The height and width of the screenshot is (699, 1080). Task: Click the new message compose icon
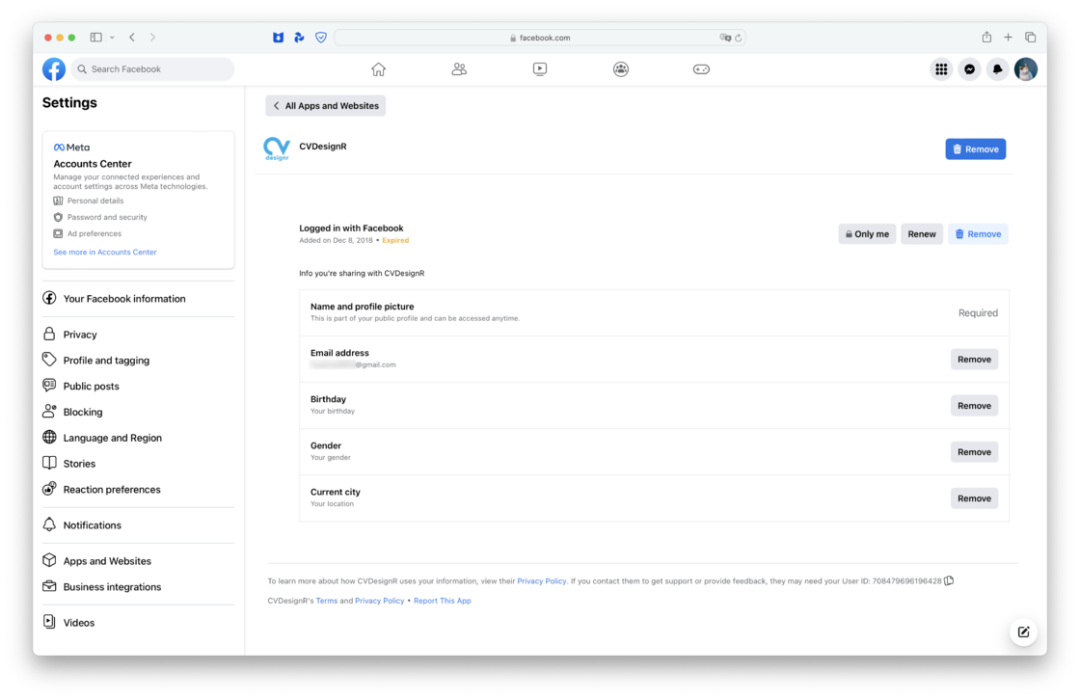[x=1024, y=632]
